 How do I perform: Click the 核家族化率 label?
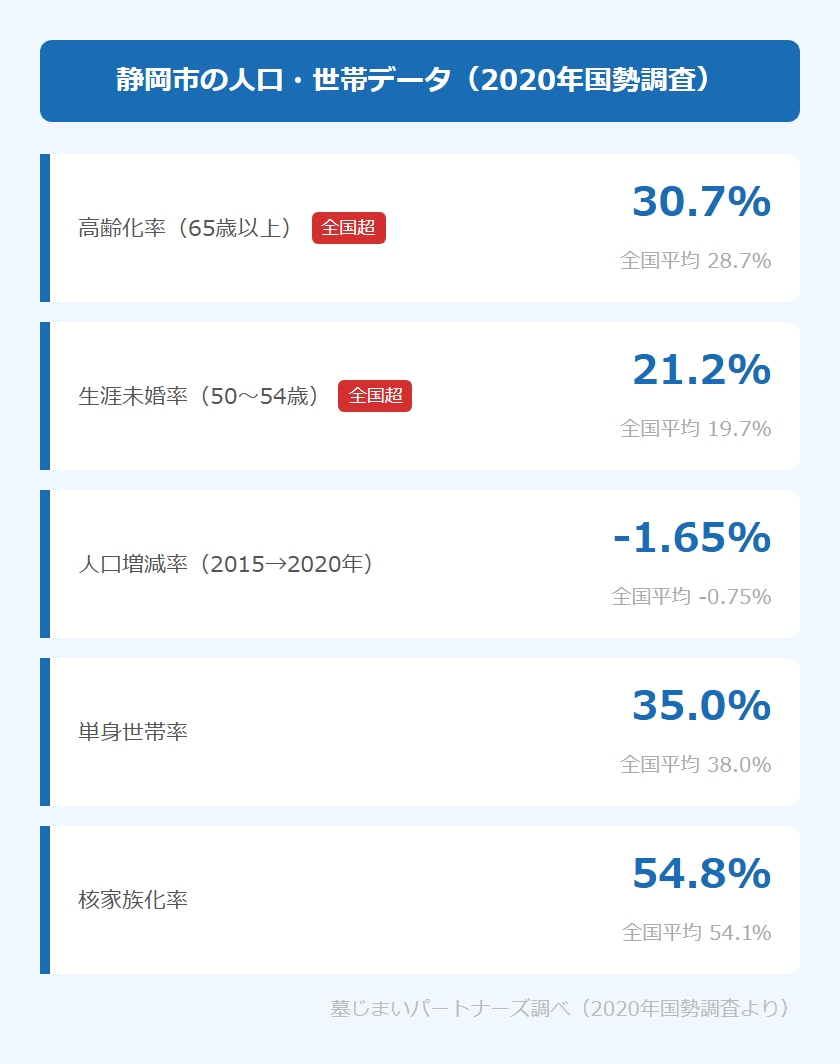tap(133, 900)
